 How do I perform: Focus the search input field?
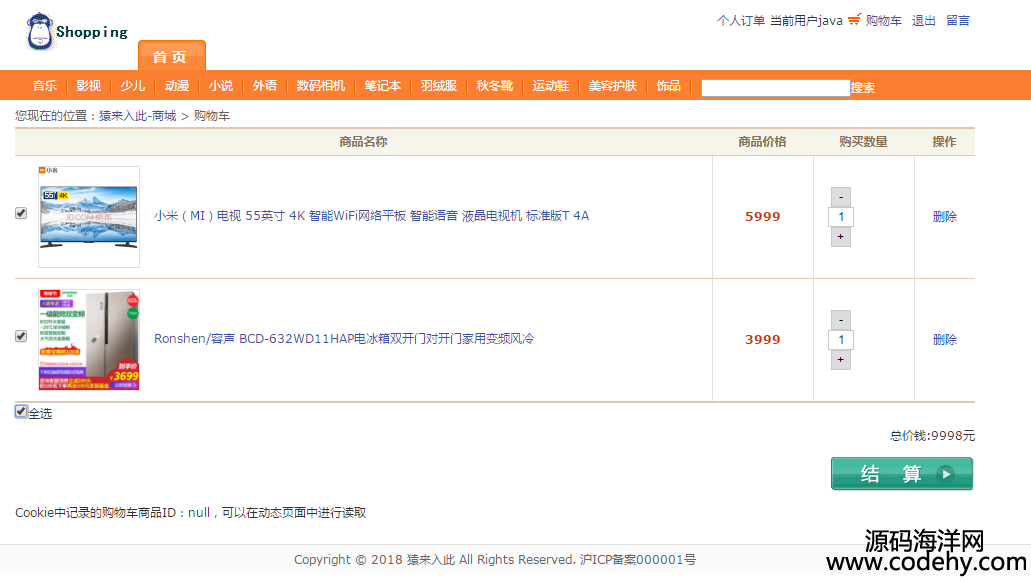pos(775,87)
